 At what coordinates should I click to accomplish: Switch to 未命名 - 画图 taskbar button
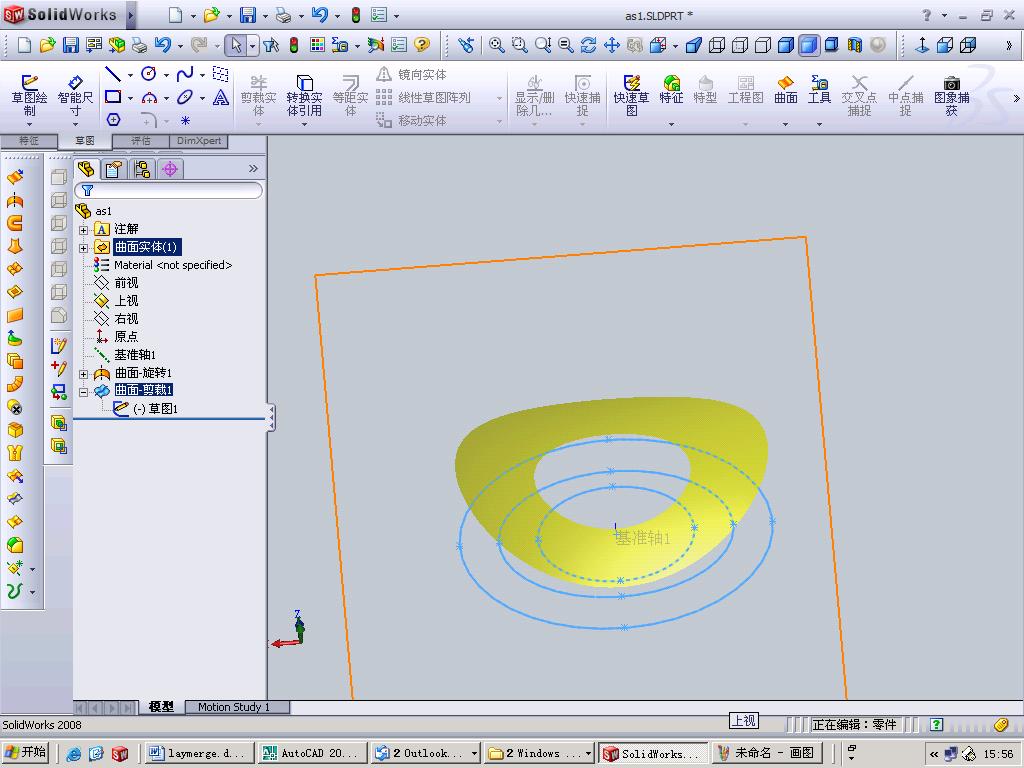coord(766,753)
